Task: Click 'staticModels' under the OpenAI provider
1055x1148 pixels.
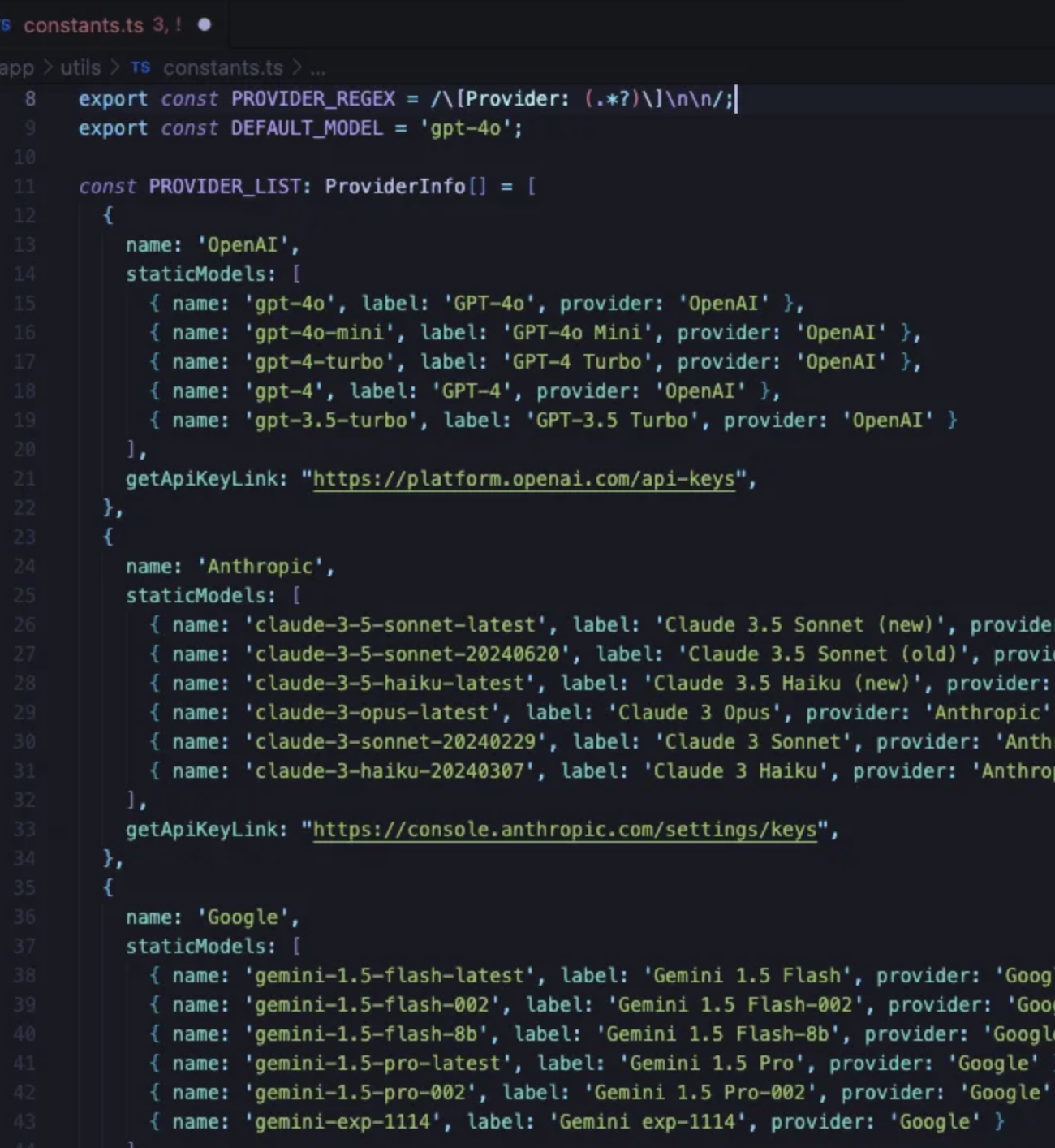Action: click(x=196, y=274)
